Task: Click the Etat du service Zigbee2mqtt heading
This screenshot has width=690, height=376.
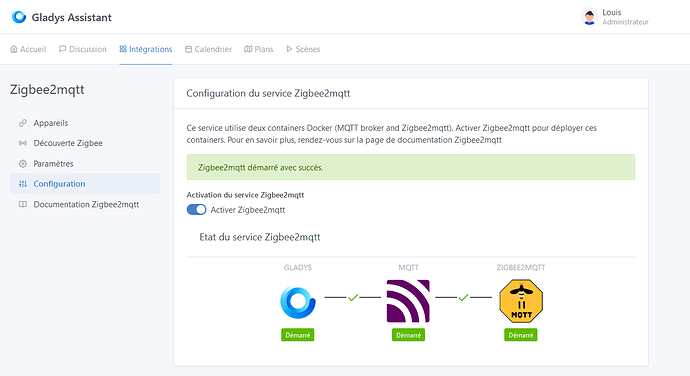Action: click(260, 237)
